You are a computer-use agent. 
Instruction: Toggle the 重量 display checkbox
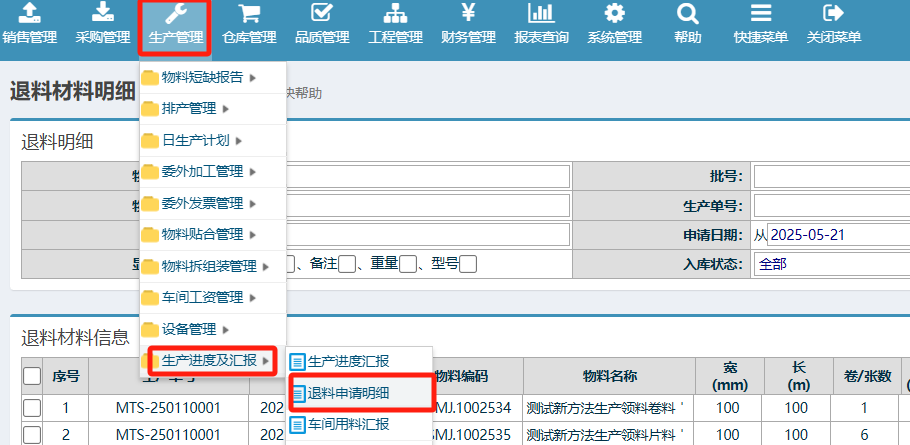(408, 264)
